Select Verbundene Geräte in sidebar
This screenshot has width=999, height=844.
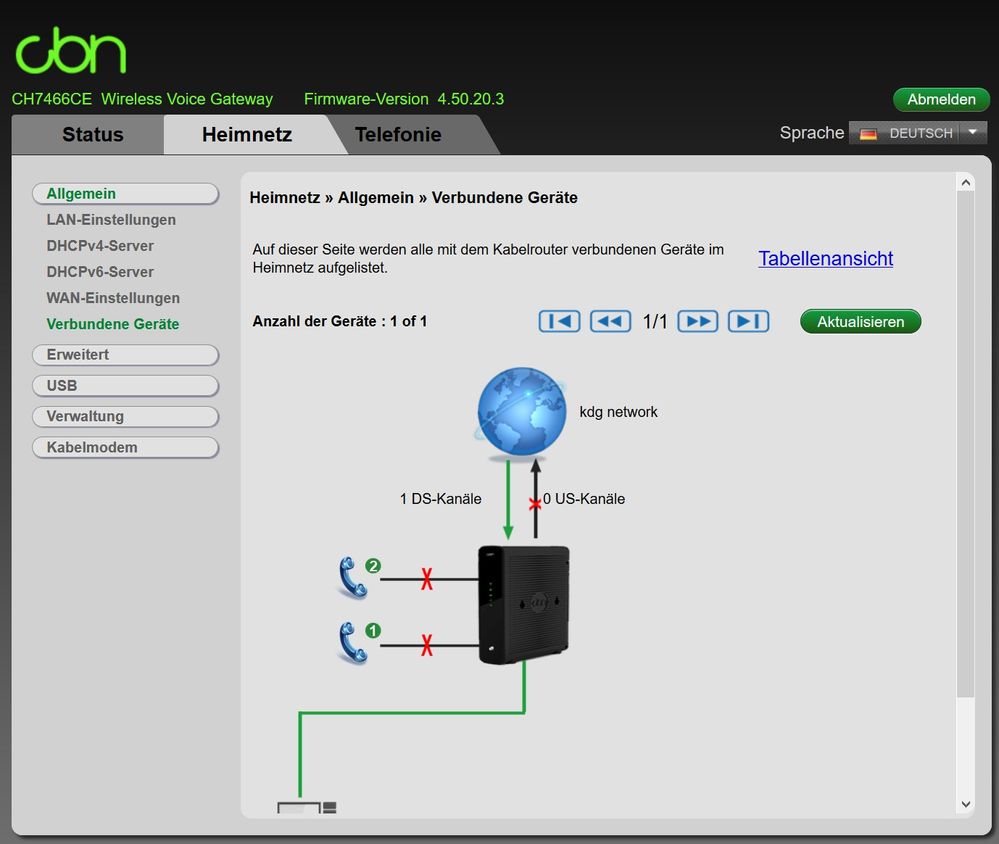pyautogui.click(x=113, y=324)
